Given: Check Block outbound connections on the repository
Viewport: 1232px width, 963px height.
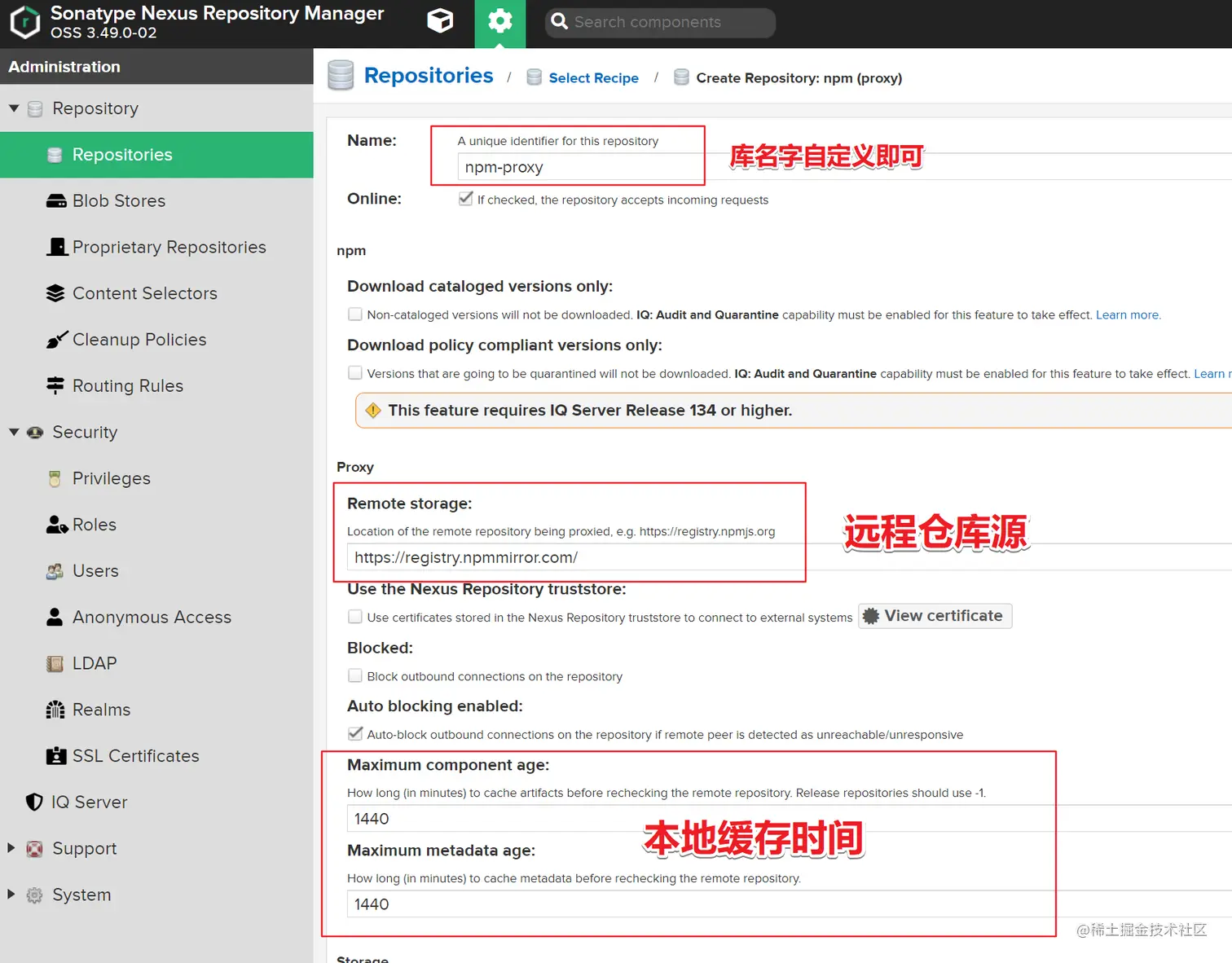Looking at the screenshot, I should tap(355, 675).
